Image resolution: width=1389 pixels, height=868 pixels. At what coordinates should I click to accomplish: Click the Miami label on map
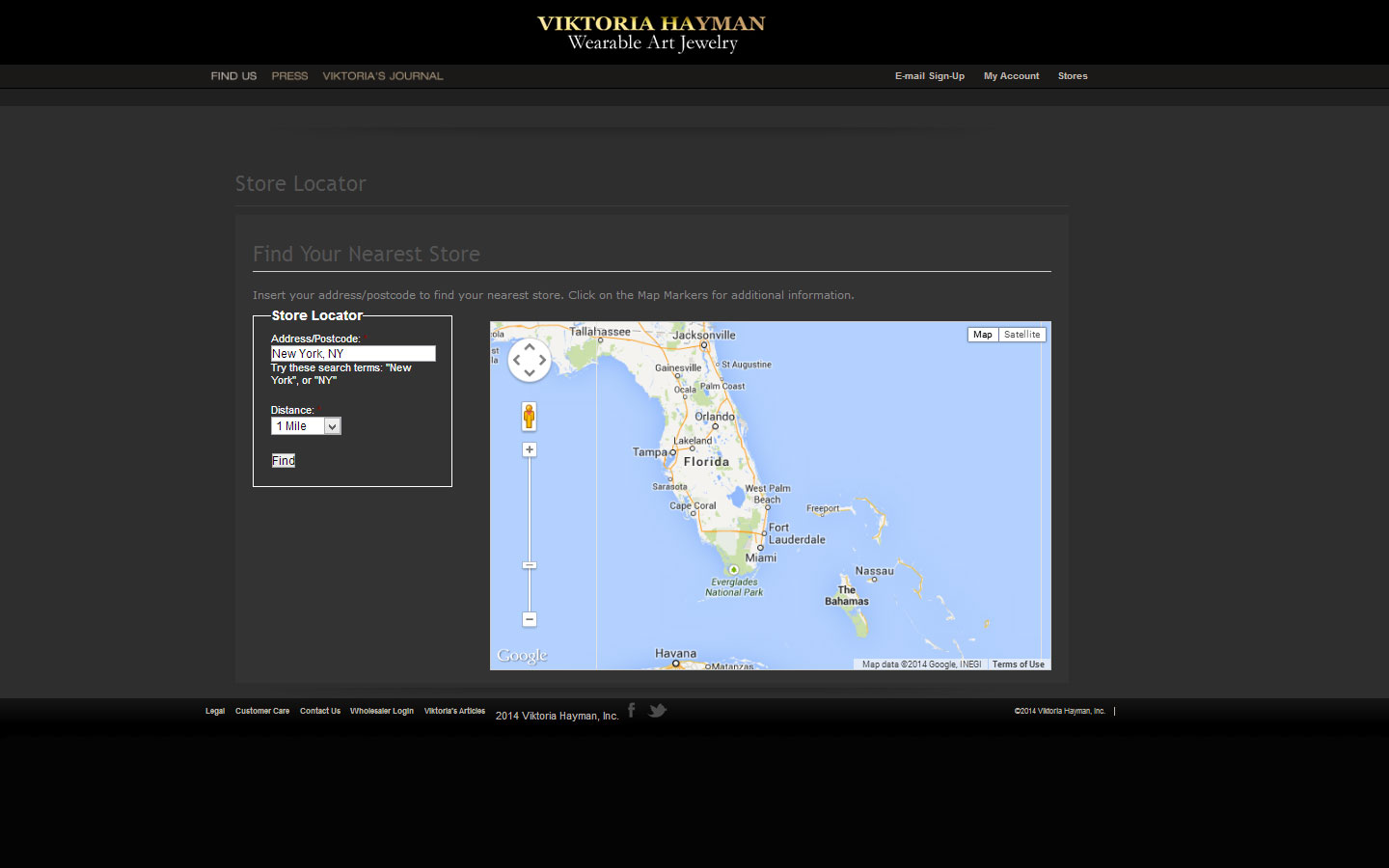760,557
